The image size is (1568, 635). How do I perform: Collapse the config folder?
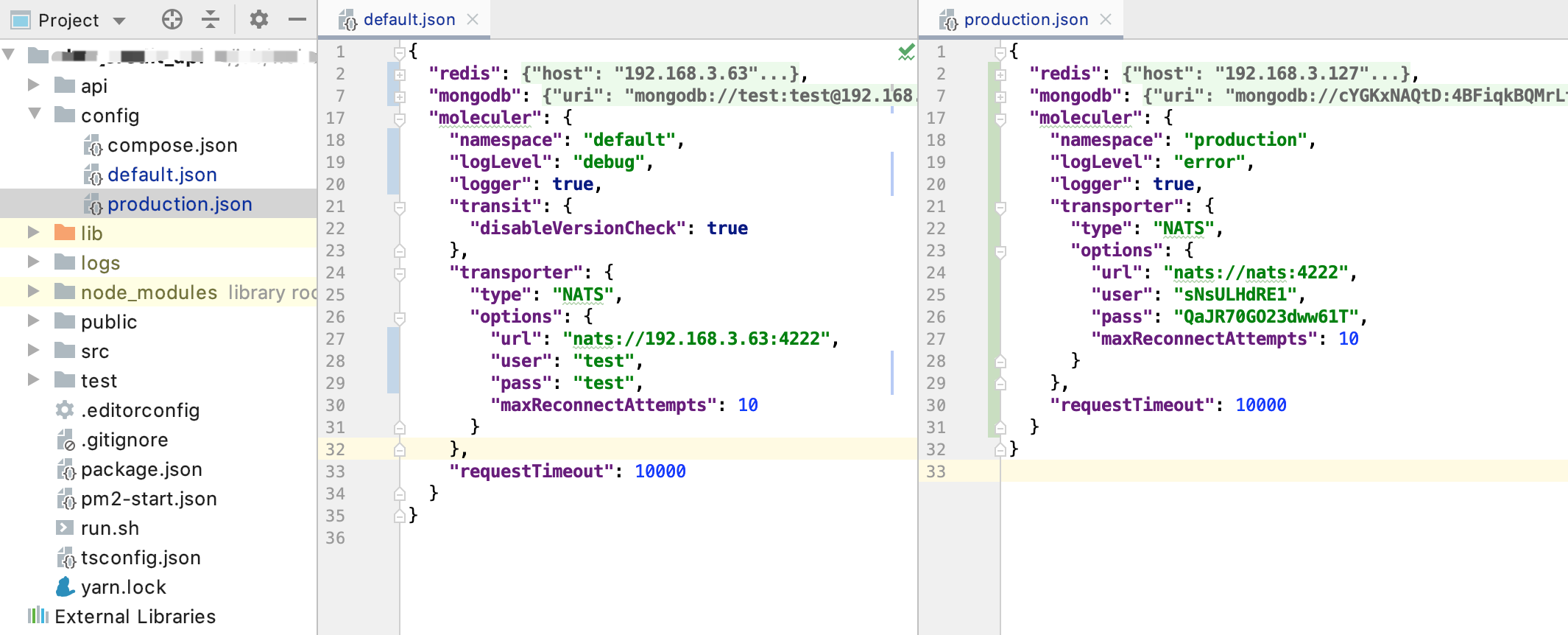(x=34, y=114)
